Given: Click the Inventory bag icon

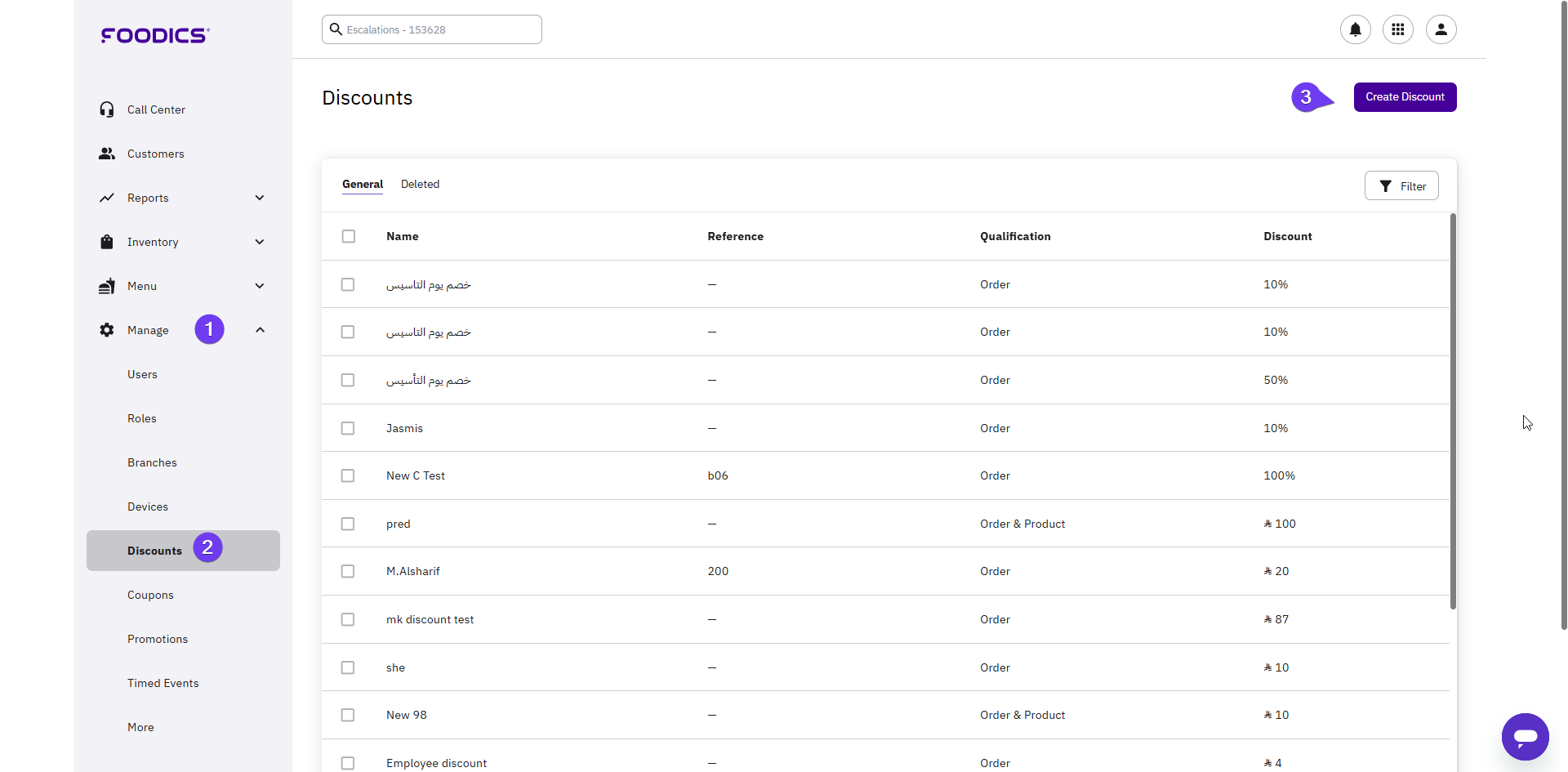Looking at the screenshot, I should [107, 242].
